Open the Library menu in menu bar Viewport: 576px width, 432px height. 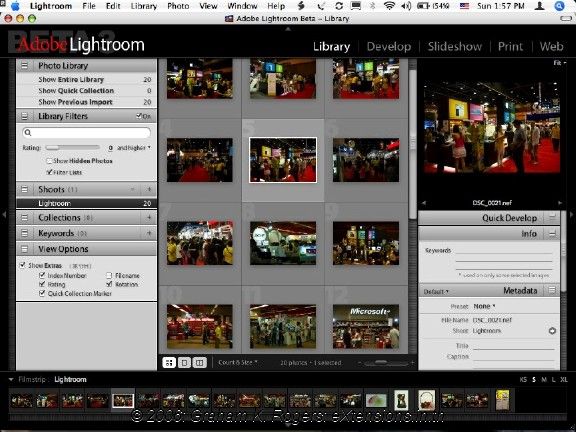coord(144,6)
